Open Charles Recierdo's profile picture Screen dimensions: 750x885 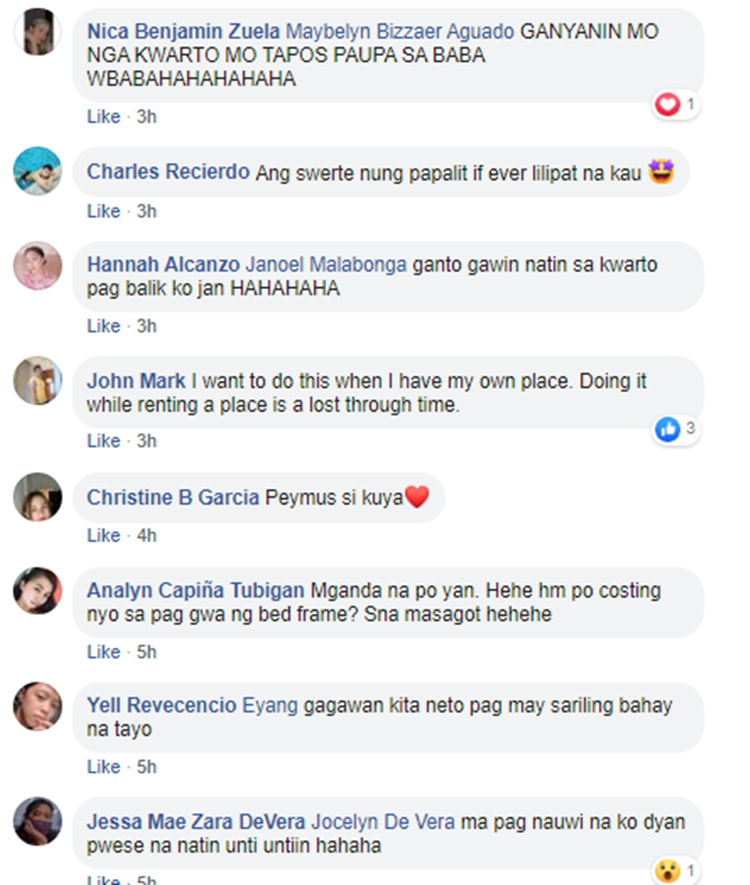[x=38, y=171]
